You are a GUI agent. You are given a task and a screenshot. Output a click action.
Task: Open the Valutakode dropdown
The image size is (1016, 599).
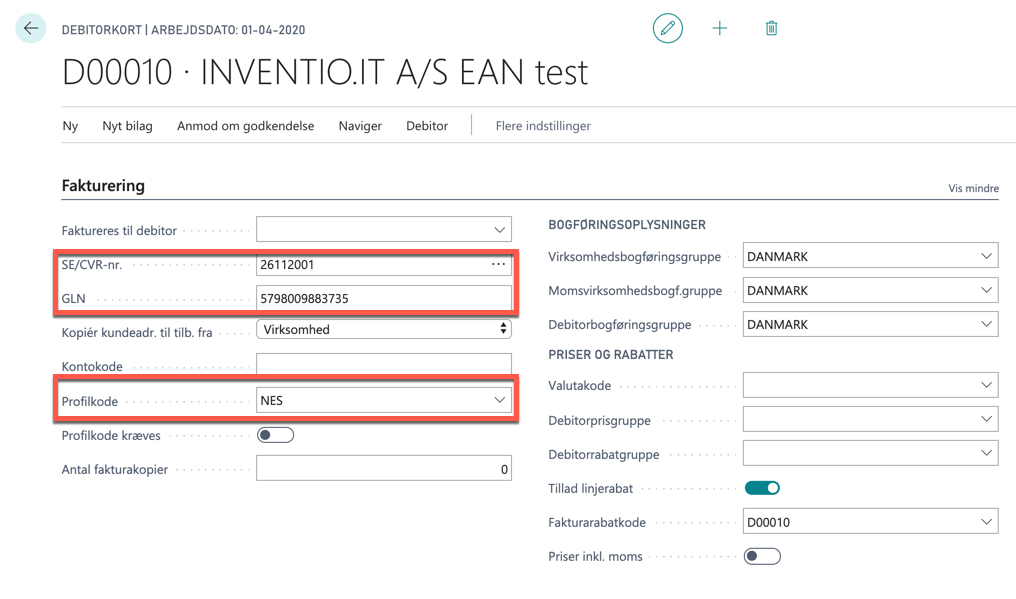point(986,385)
